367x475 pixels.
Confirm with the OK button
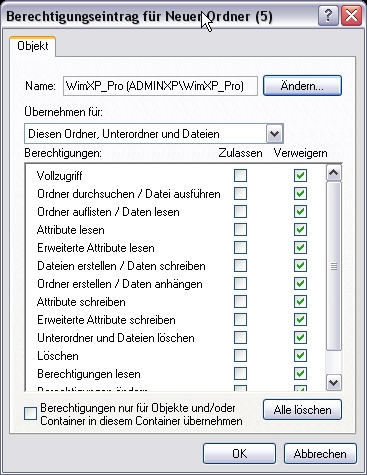click(239, 454)
